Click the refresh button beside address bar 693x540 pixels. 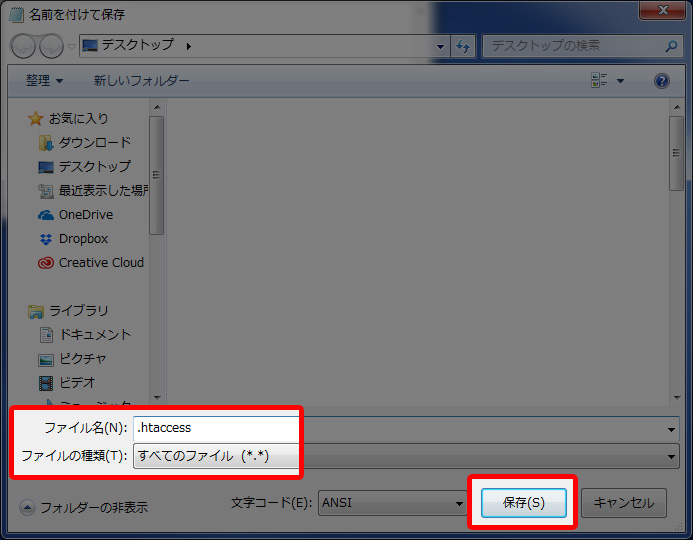click(x=463, y=46)
